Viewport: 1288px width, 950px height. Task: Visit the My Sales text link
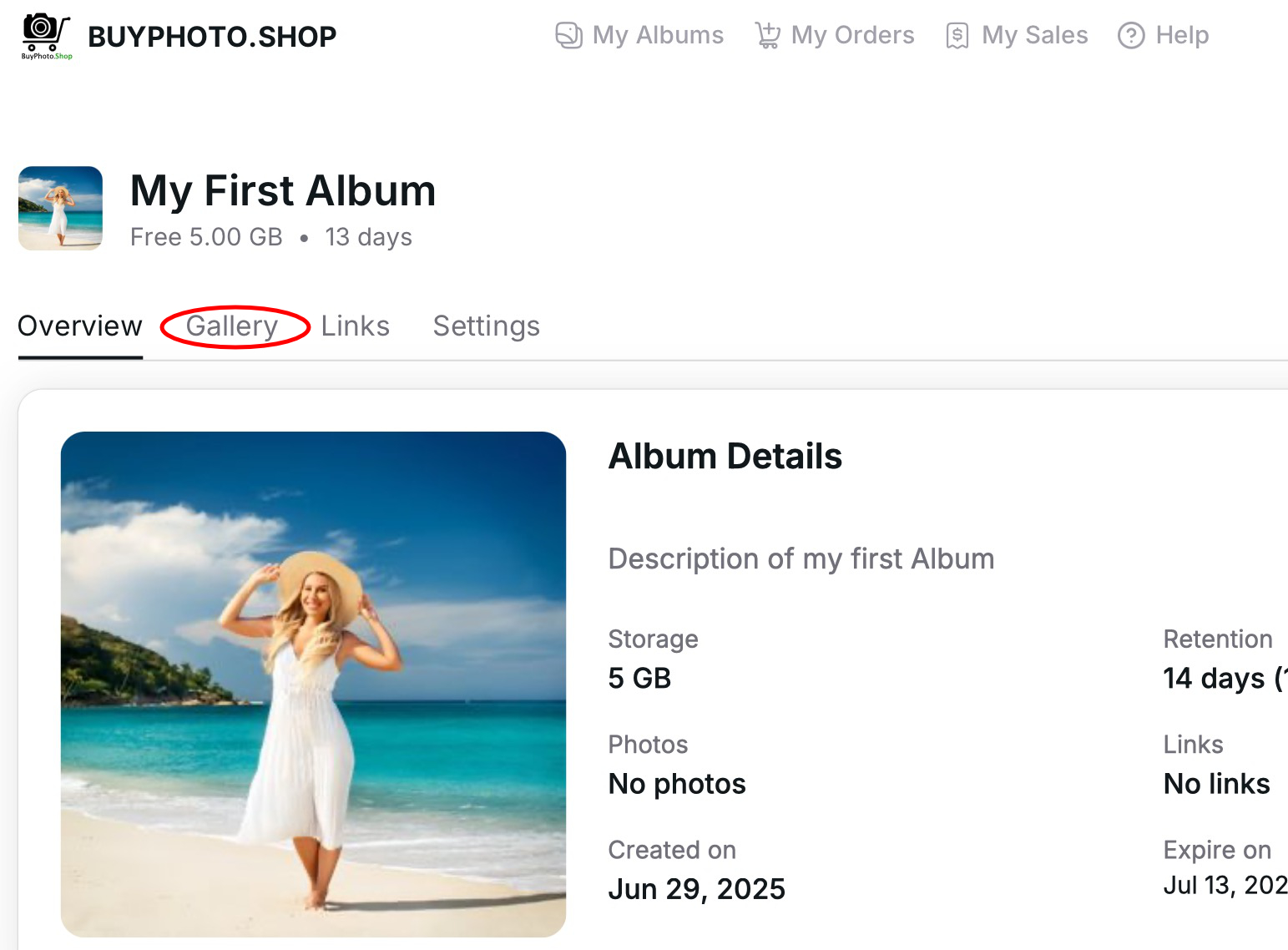(x=1034, y=35)
